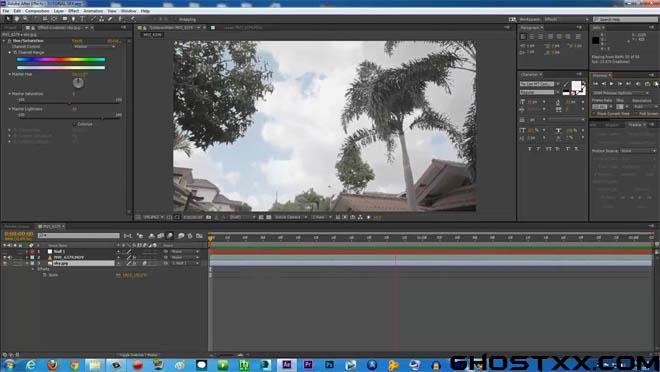Mute audio of the MVI_6379.MOV layer
The image size is (660, 372).
[x=10, y=257]
